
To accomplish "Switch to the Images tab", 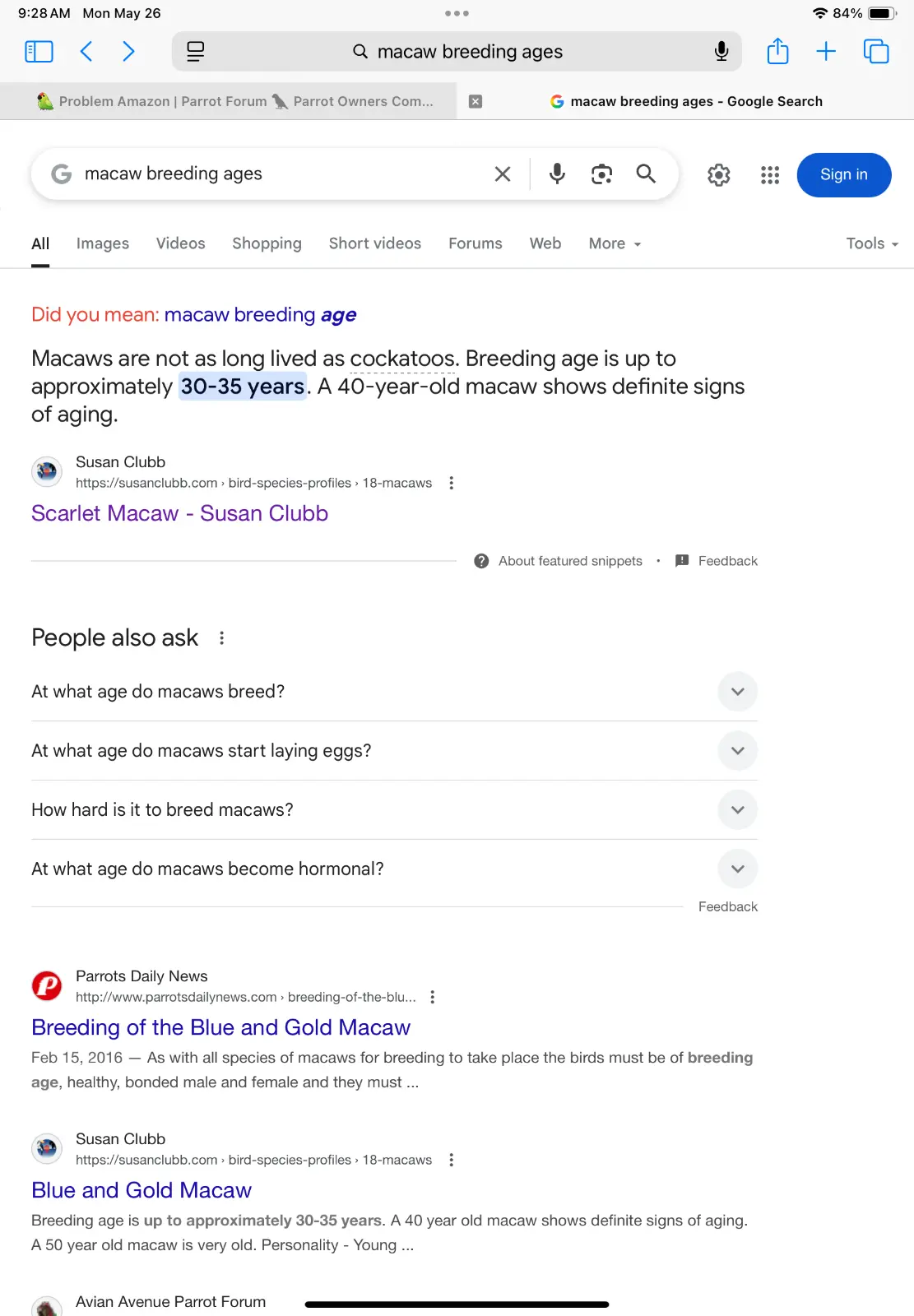I will (x=103, y=243).
